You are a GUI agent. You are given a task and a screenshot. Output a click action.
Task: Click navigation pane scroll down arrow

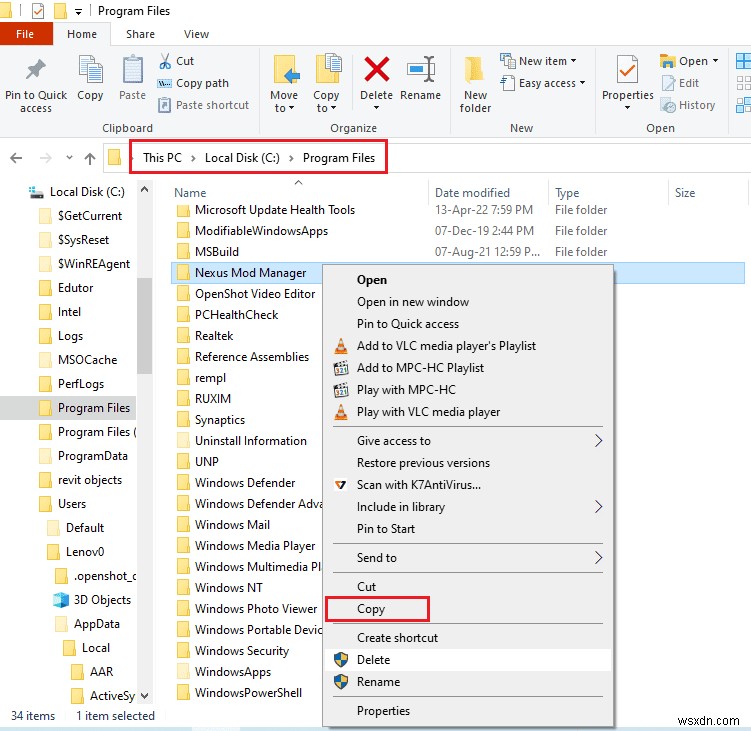145,696
